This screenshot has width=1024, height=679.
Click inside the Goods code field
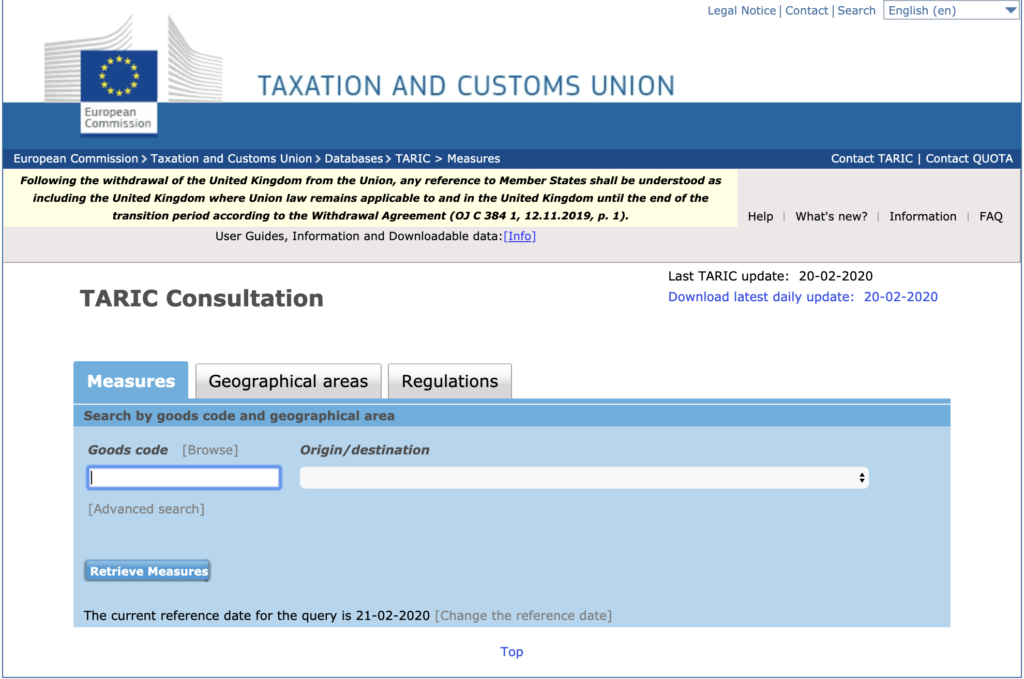click(x=183, y=477)
